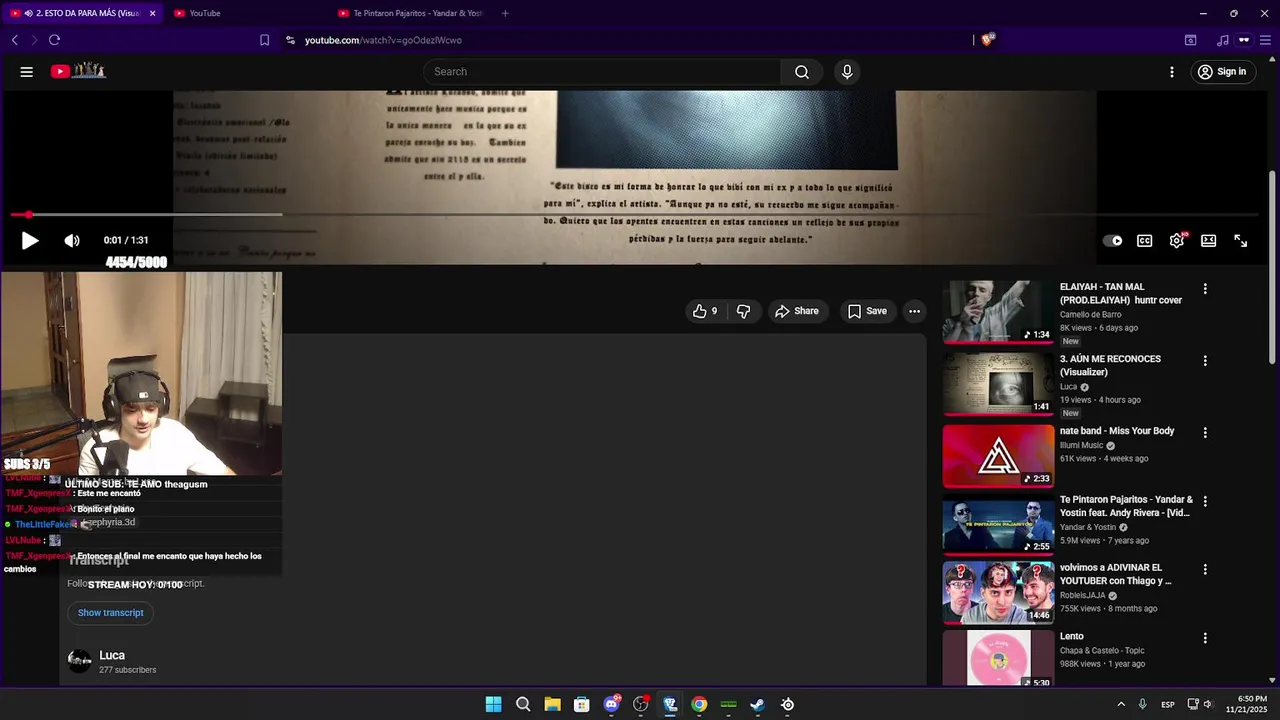Open ELAIYAH - TAN MAL video thumbnail
1280x720 pixels.
[x=998, y=312]
